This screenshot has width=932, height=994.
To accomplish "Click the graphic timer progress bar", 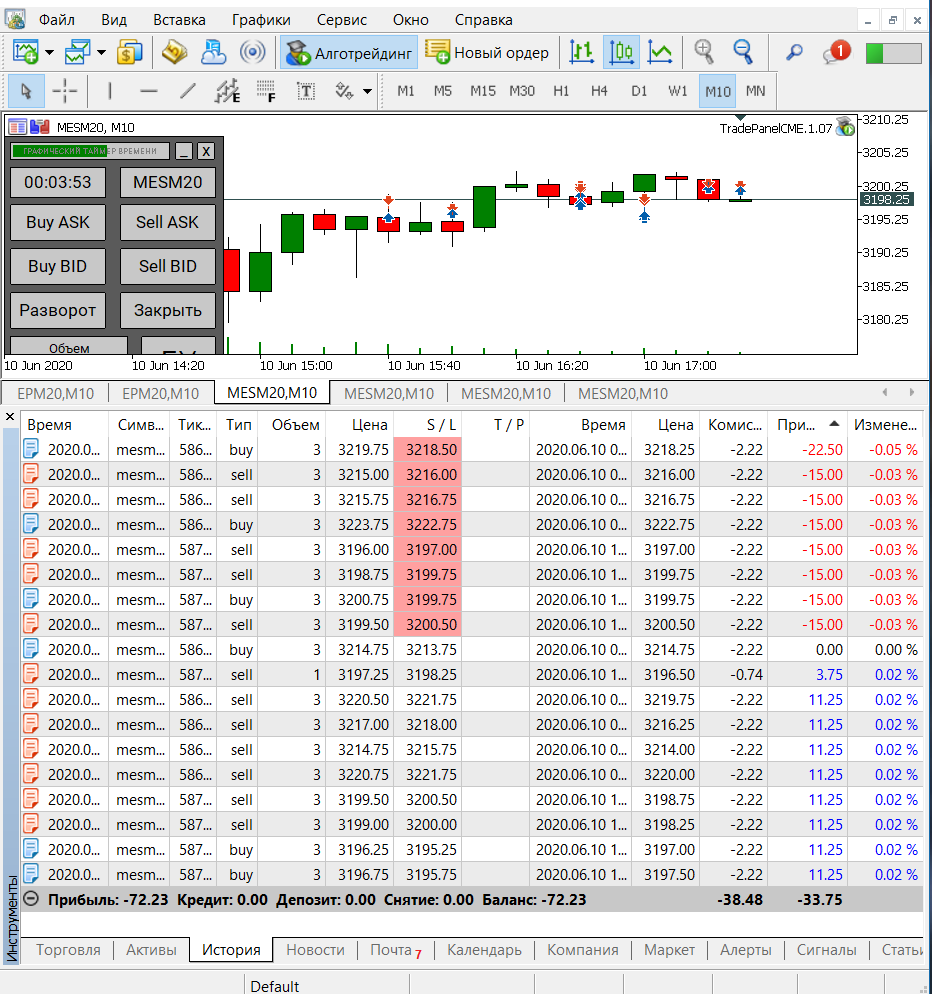I will point(90,151).
